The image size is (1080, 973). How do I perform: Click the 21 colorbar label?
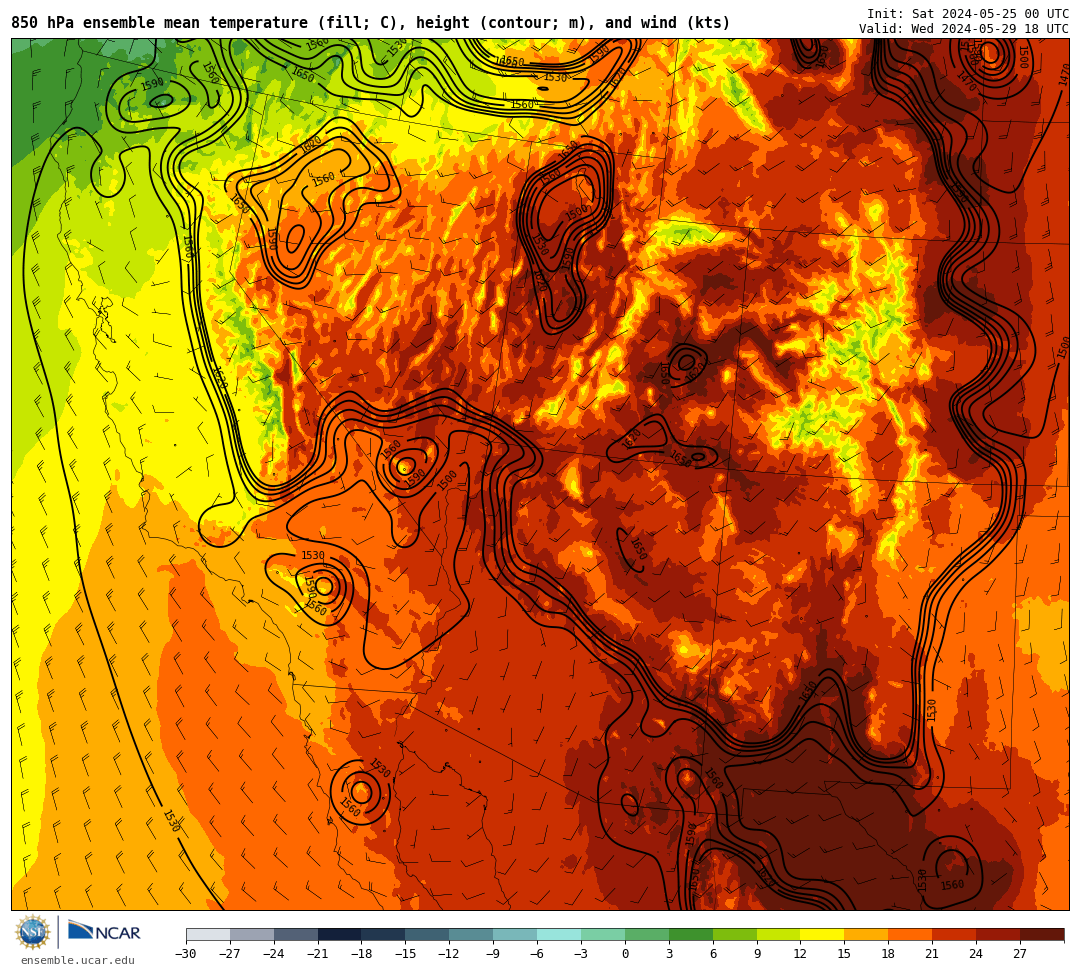933,954
